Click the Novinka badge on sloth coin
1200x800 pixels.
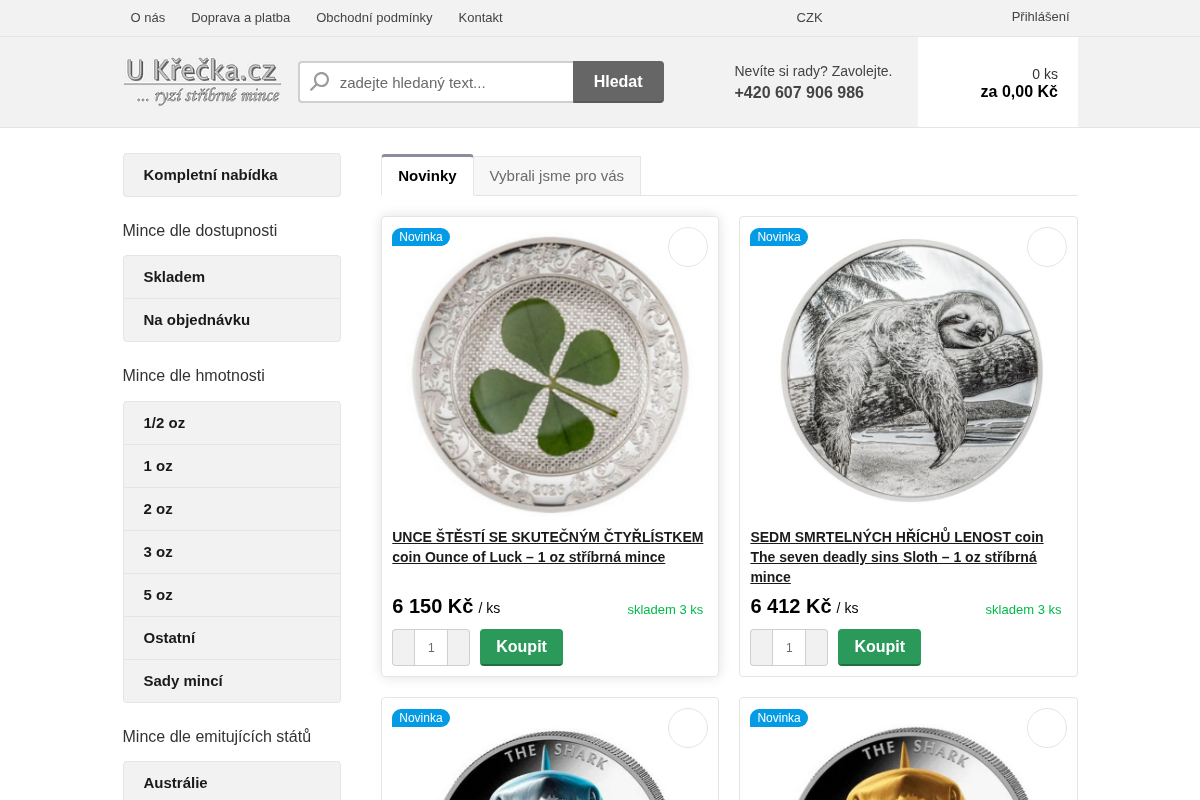coord(779,237)
